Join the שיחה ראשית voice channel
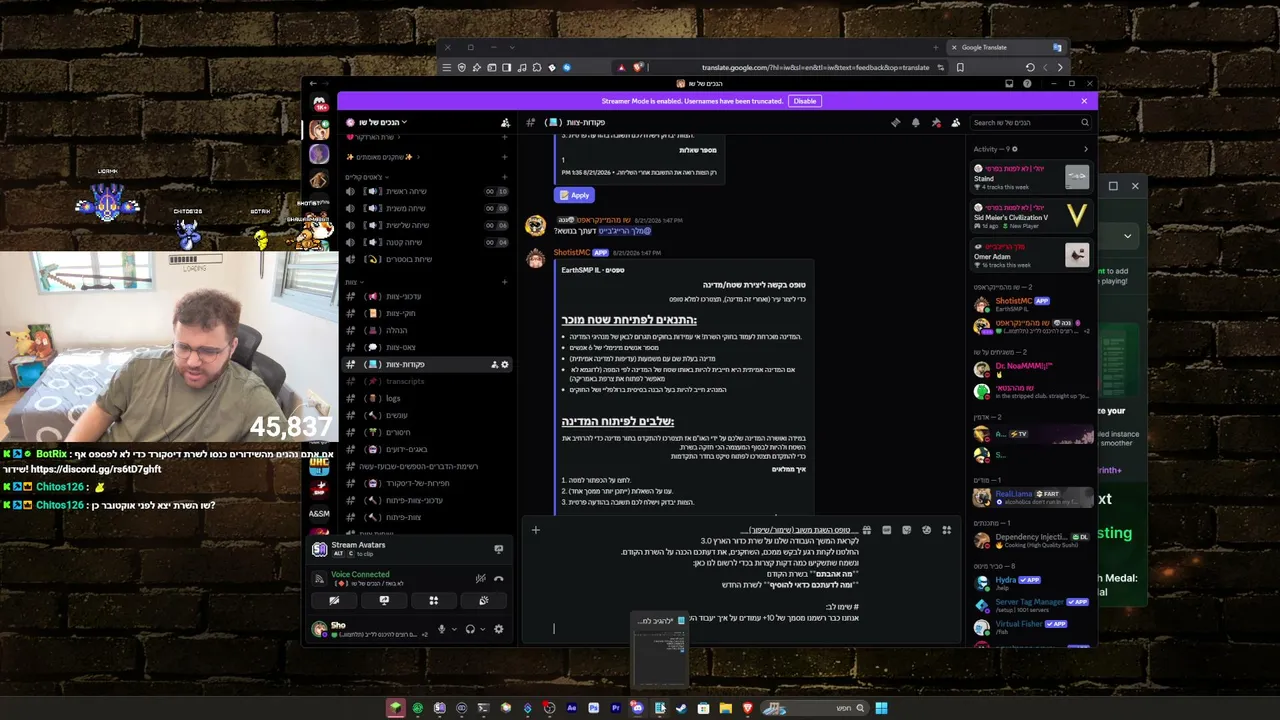The height and width of the screenshot is (720, 1280). point(425,191)
